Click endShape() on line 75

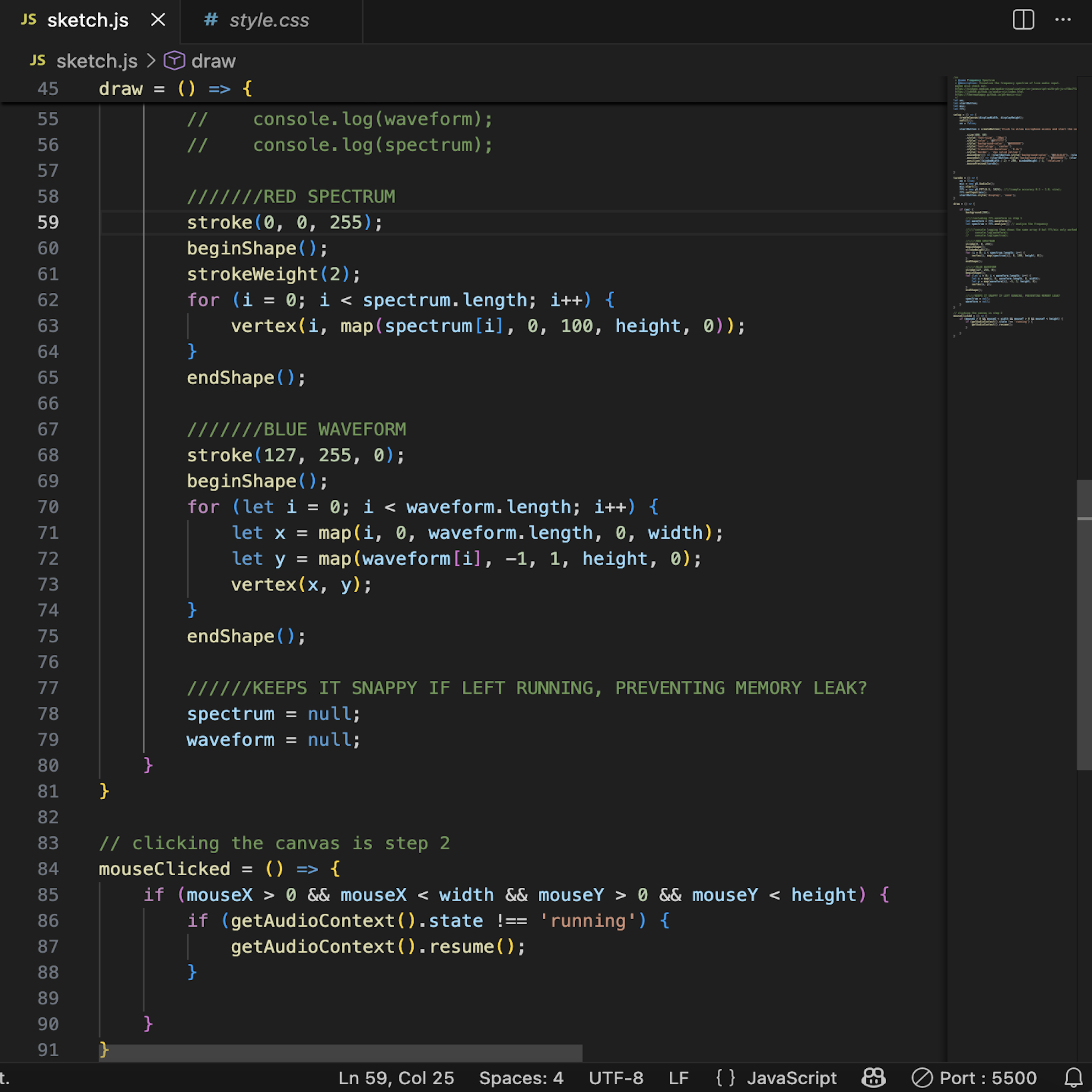[247, 636]
